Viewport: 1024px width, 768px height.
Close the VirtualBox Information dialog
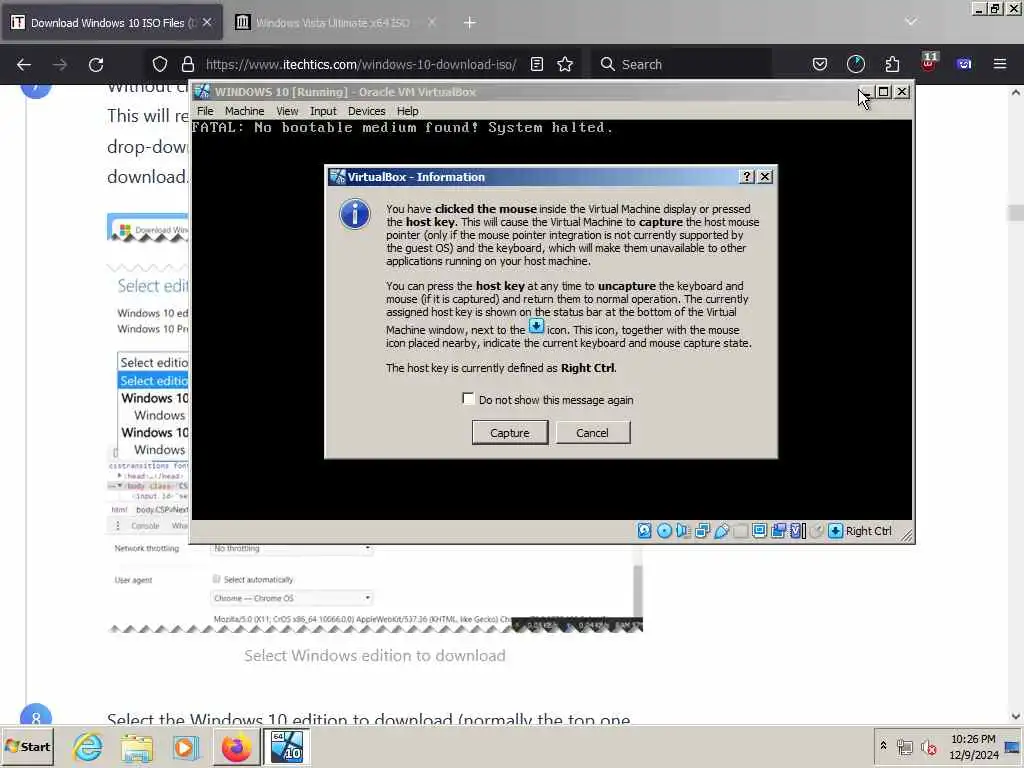pos(765,176)
